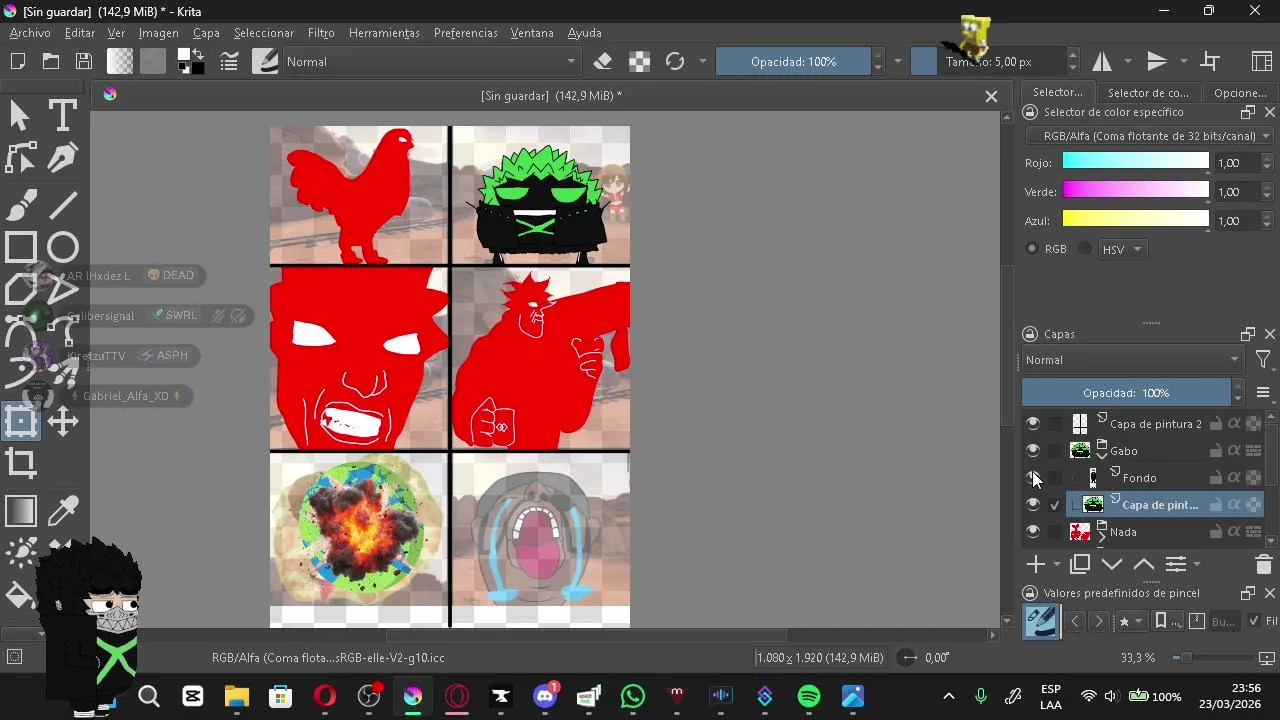Open an existing document from toolbar
This screenshot has height=720, width=1280.
[51, 62]
